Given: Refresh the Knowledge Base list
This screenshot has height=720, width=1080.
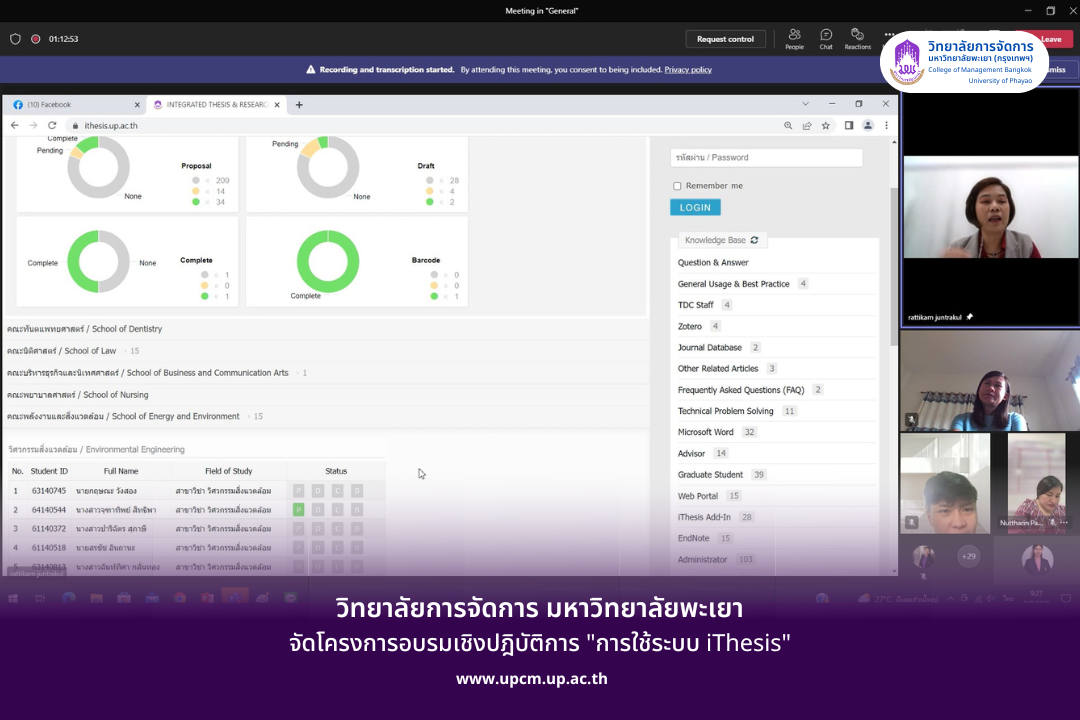Looking at the screenshot, I should click(x=755, y=240).
